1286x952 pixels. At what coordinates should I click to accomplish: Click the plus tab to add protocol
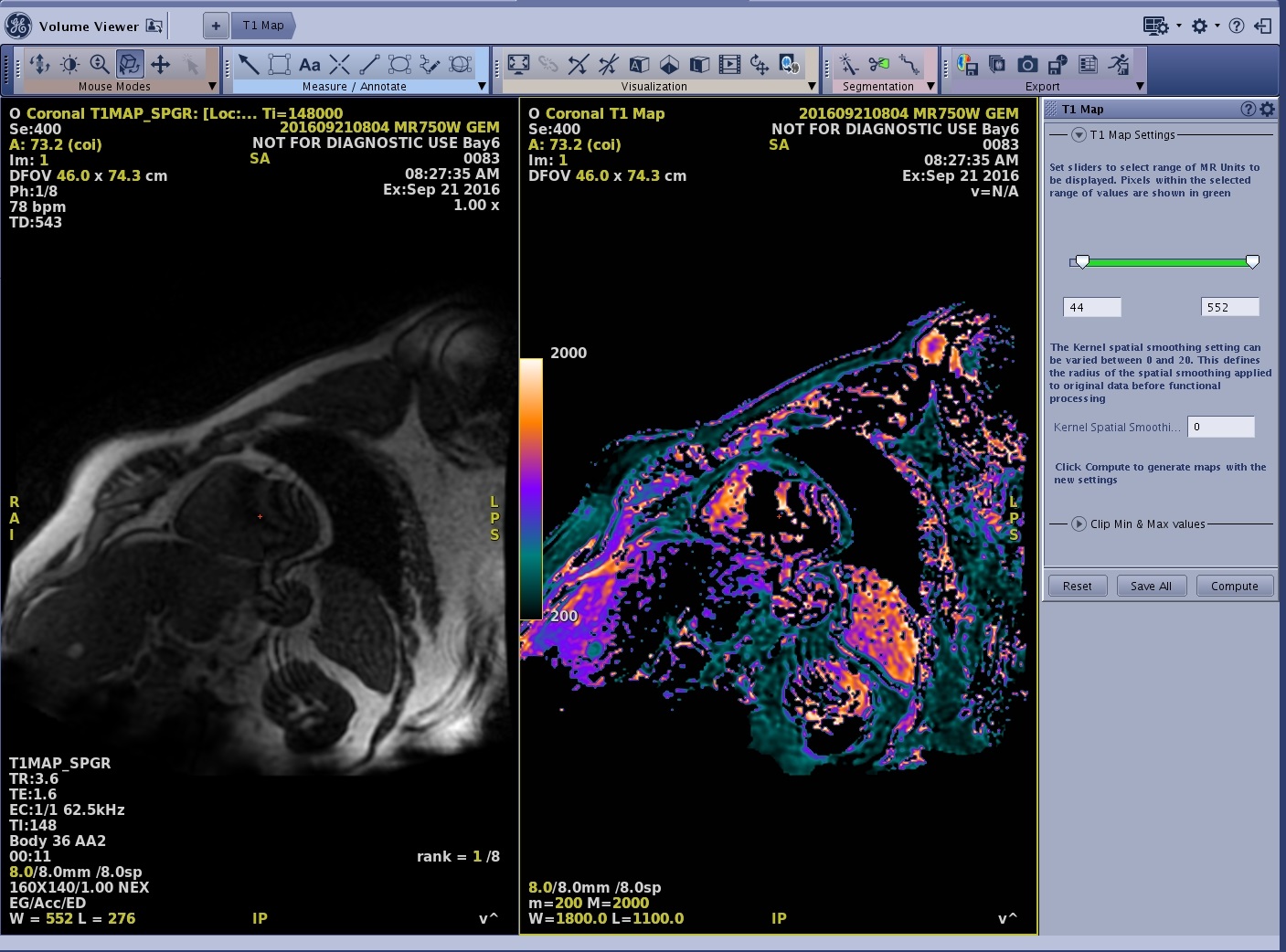click(216, 26)
